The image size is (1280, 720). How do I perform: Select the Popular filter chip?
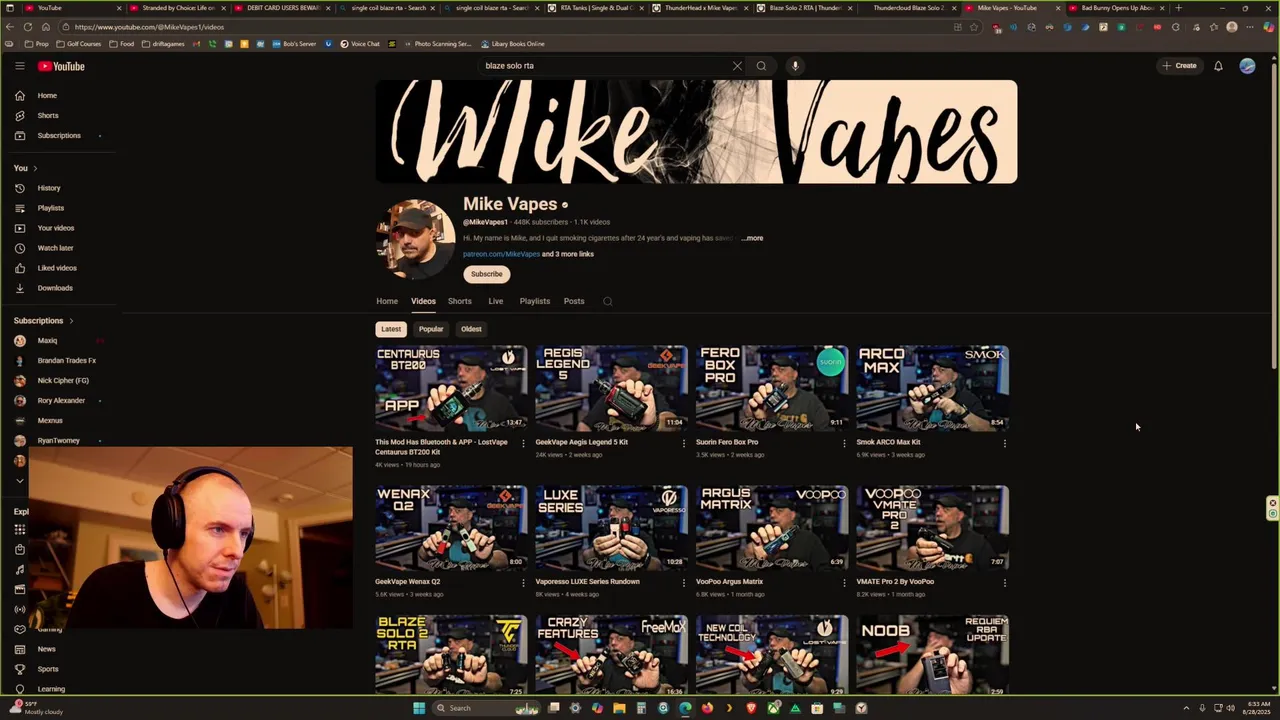tap(431, 329)
